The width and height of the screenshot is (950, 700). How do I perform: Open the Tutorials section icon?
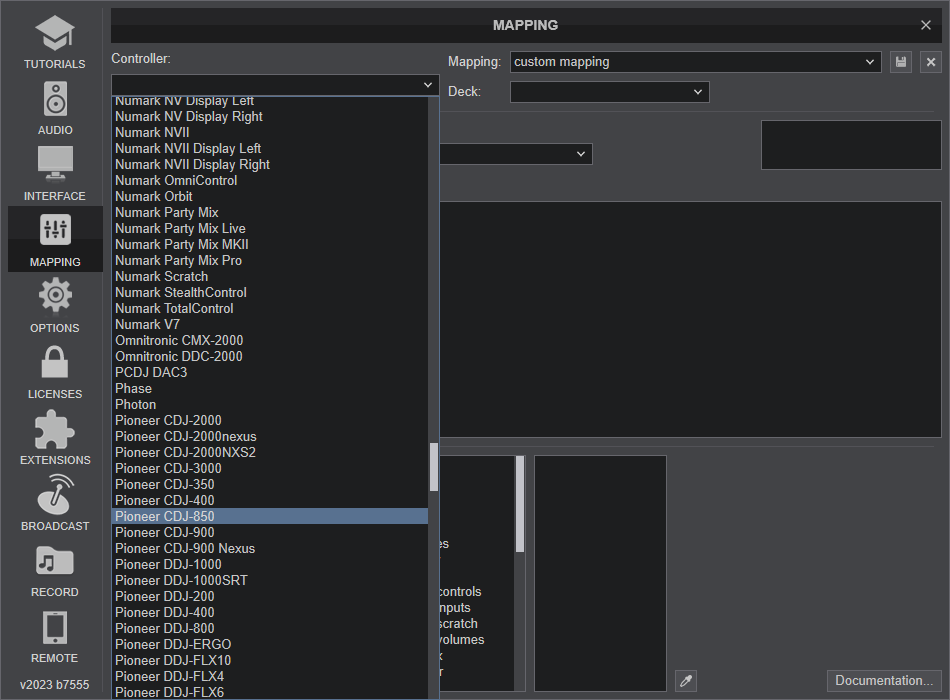(x=55, y=33)
